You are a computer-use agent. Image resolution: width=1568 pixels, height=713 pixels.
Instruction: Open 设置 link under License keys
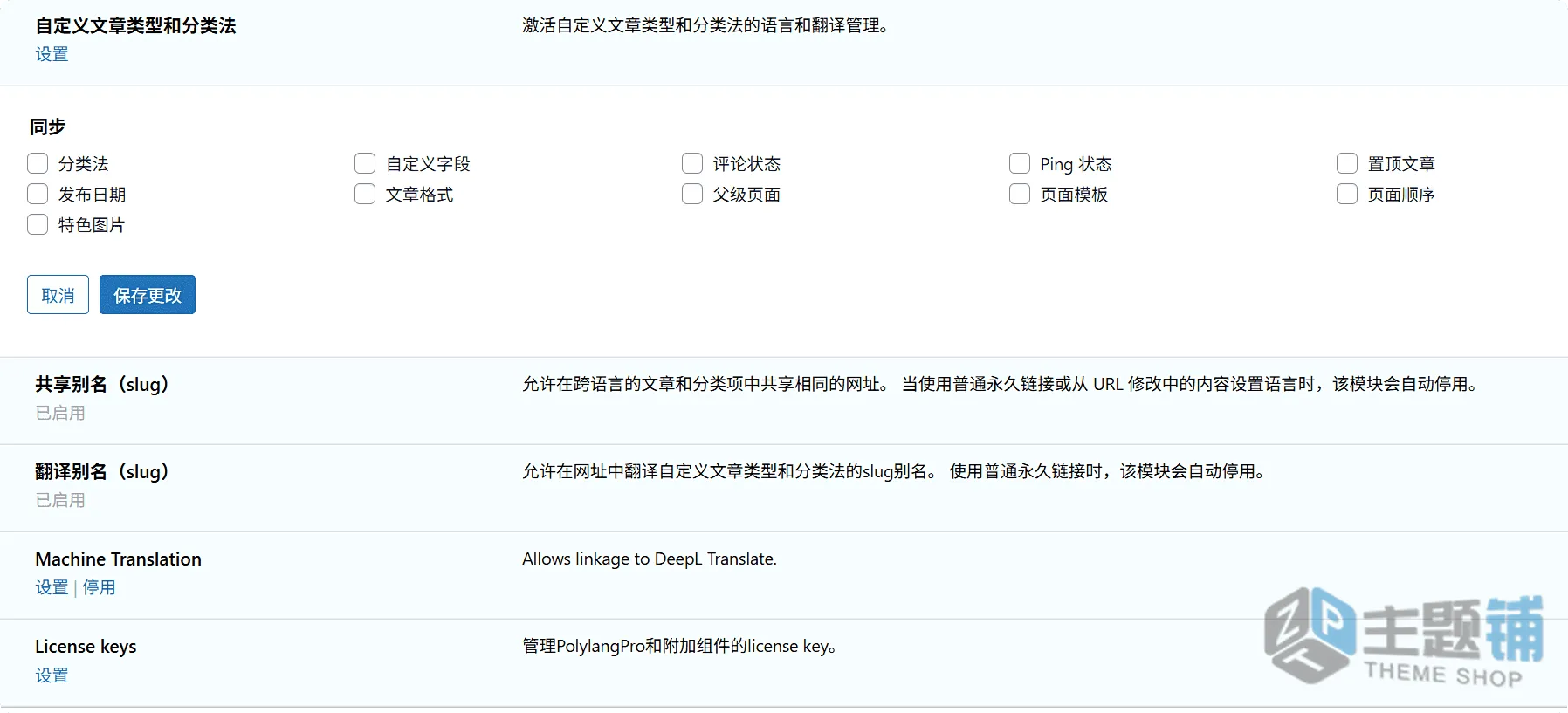(x=52, y=675)
